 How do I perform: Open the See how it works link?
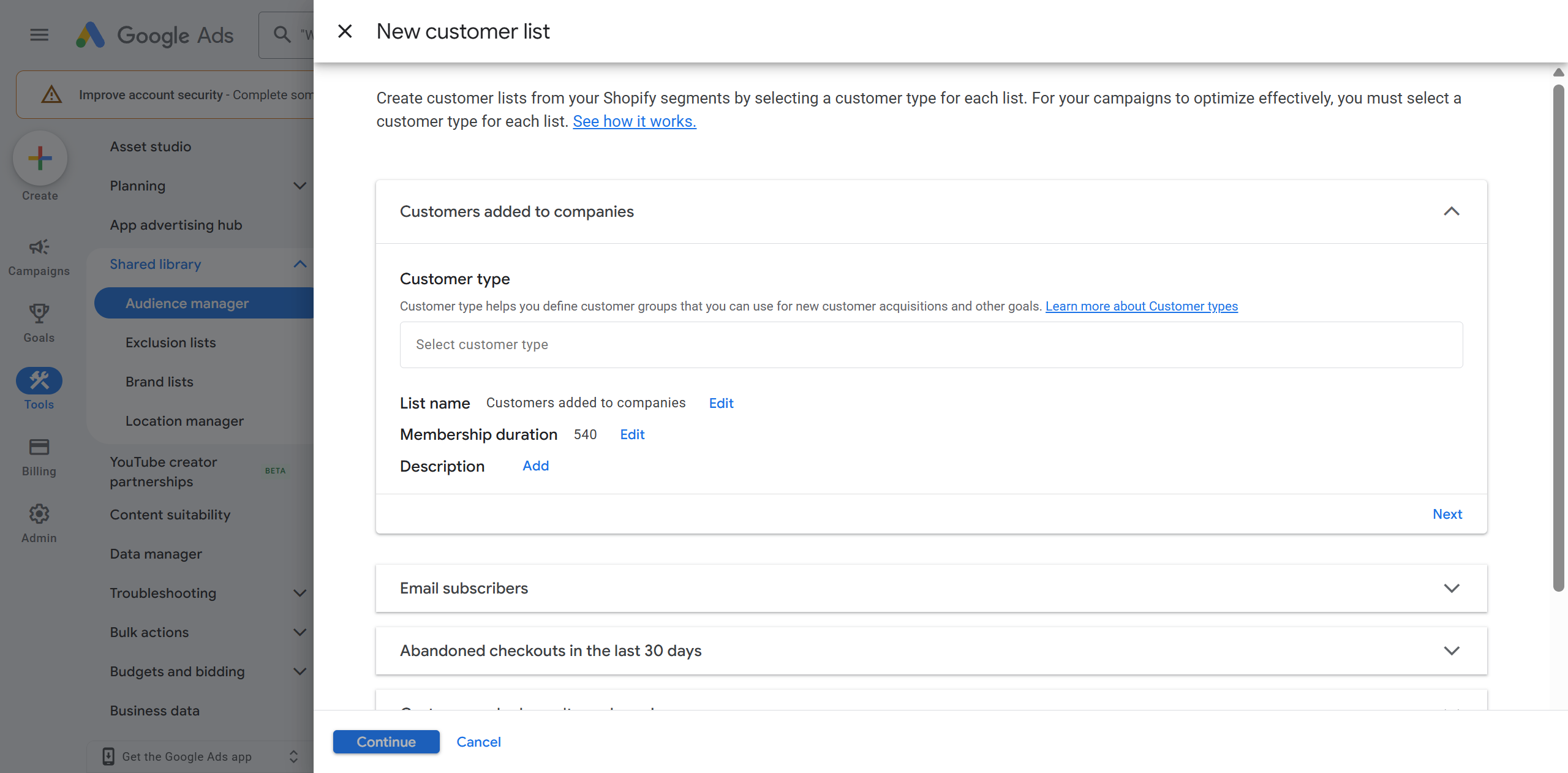[635, 121]
